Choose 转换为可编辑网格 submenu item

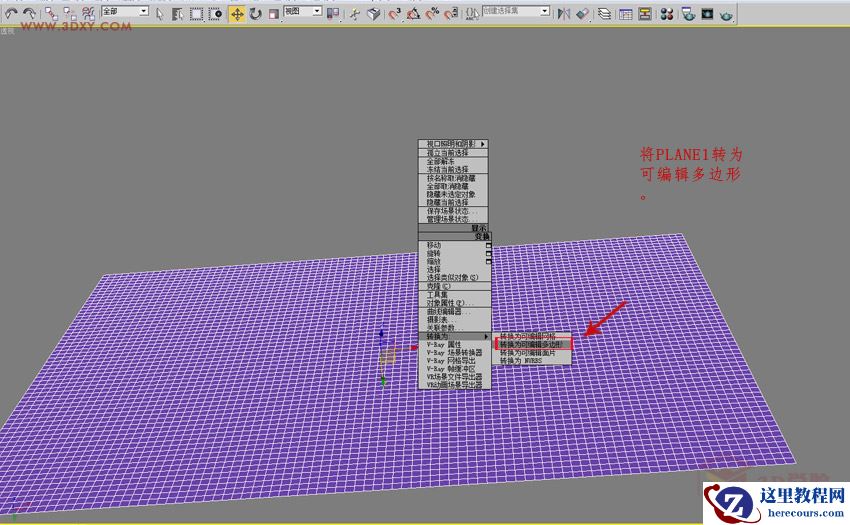point(531,336)
